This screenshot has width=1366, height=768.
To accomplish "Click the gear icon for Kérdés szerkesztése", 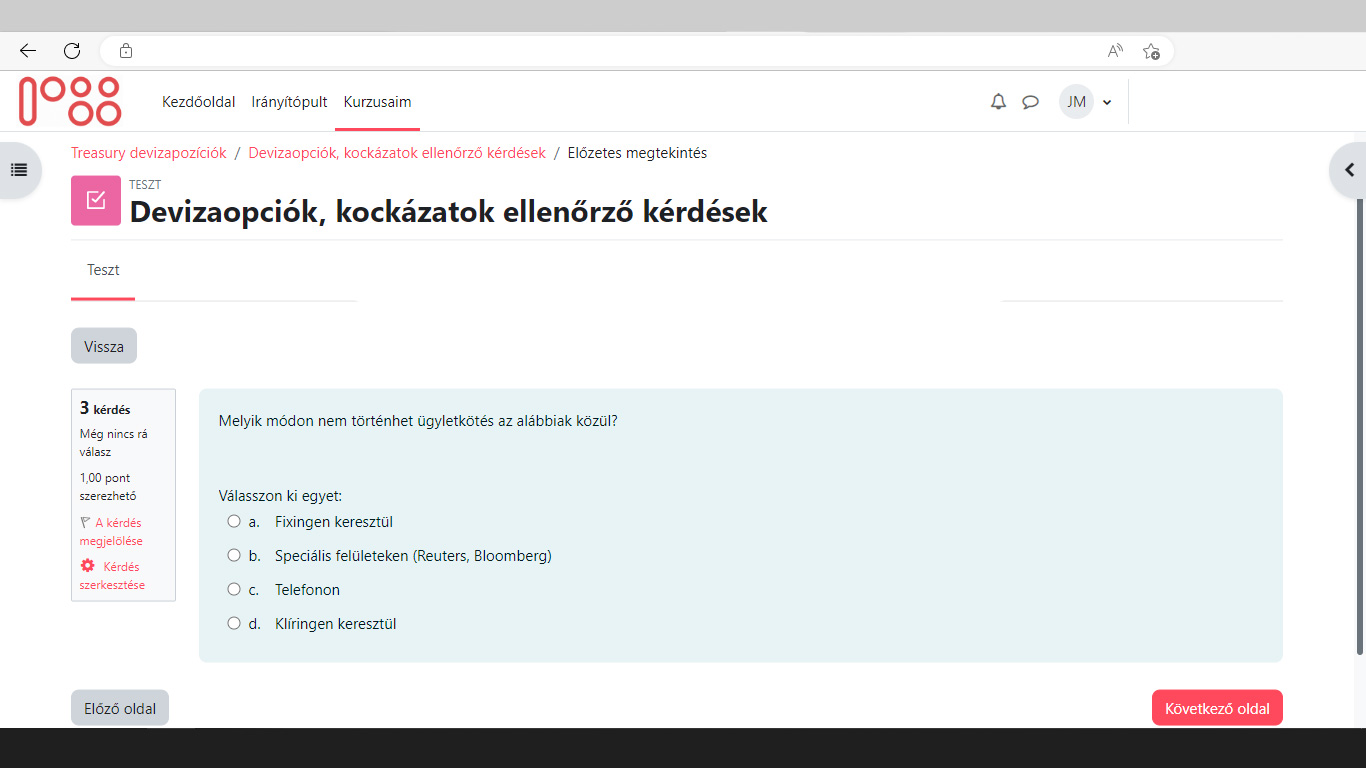I will pos(87,566).
